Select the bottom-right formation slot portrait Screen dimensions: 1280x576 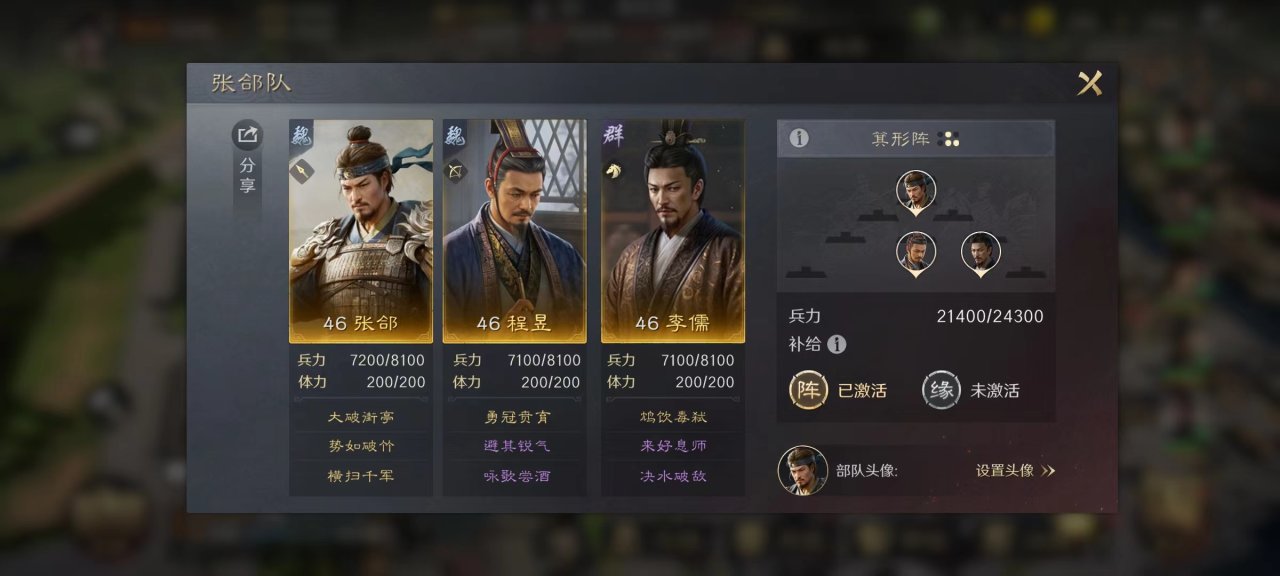click(981, 253)
